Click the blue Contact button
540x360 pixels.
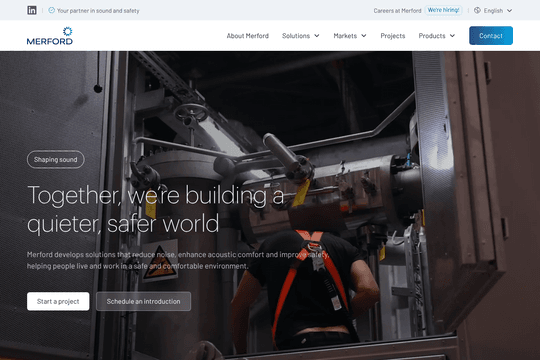pos(491,35)
